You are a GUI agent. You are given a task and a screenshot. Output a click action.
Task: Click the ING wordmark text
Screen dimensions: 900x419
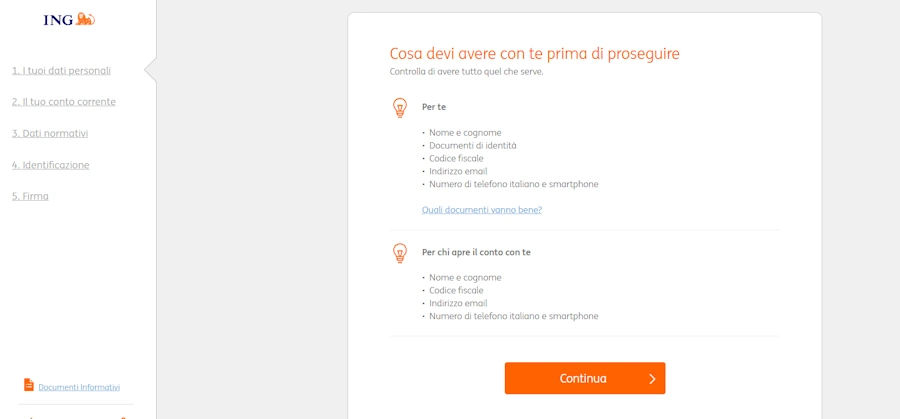pyautogui.click(x=58, y=20)
